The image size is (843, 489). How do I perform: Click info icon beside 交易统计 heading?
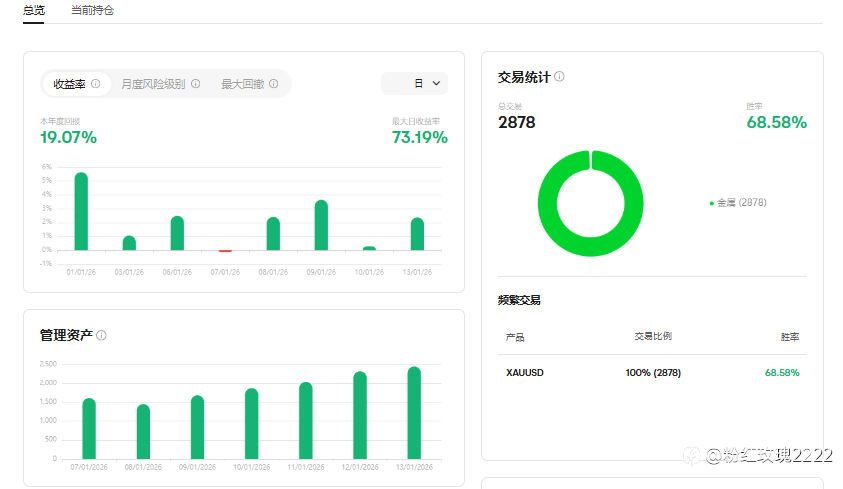pyautogui.click(x=560, y=76)
